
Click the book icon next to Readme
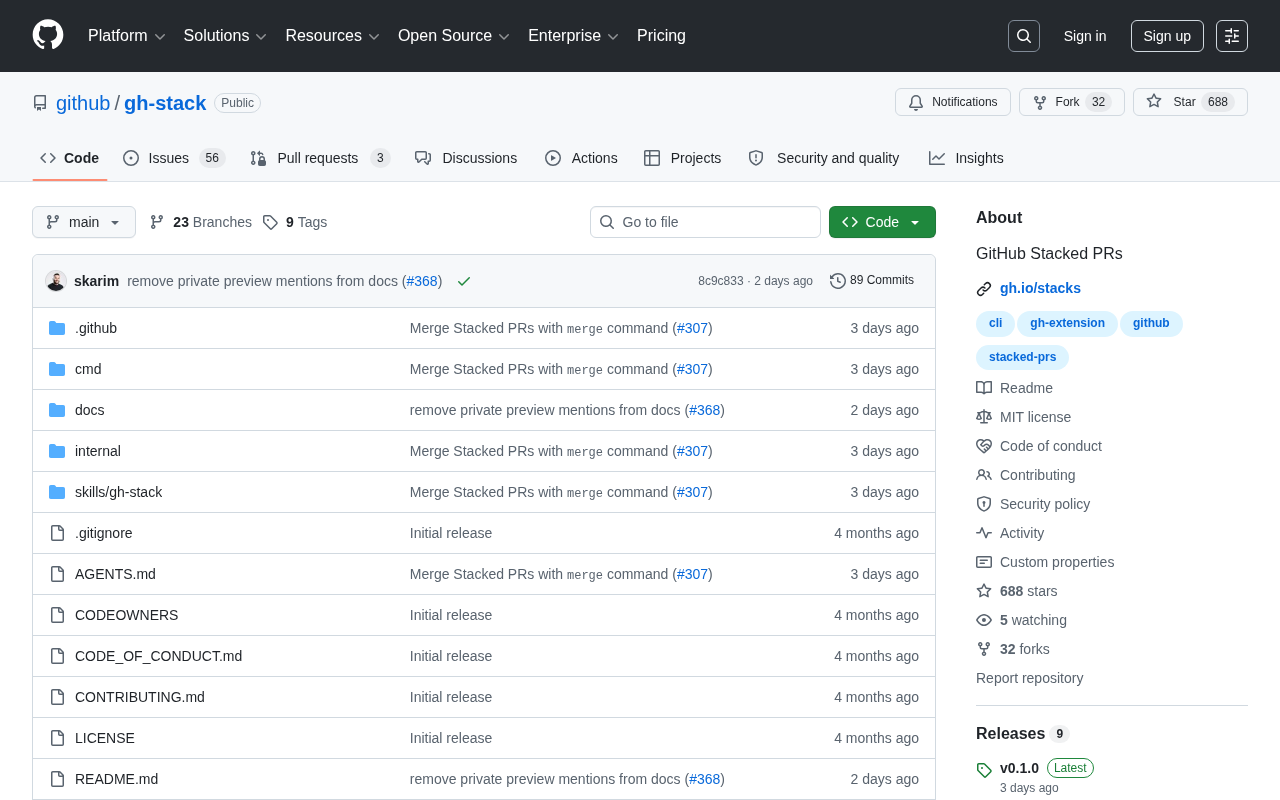click(x=984, y=388)
